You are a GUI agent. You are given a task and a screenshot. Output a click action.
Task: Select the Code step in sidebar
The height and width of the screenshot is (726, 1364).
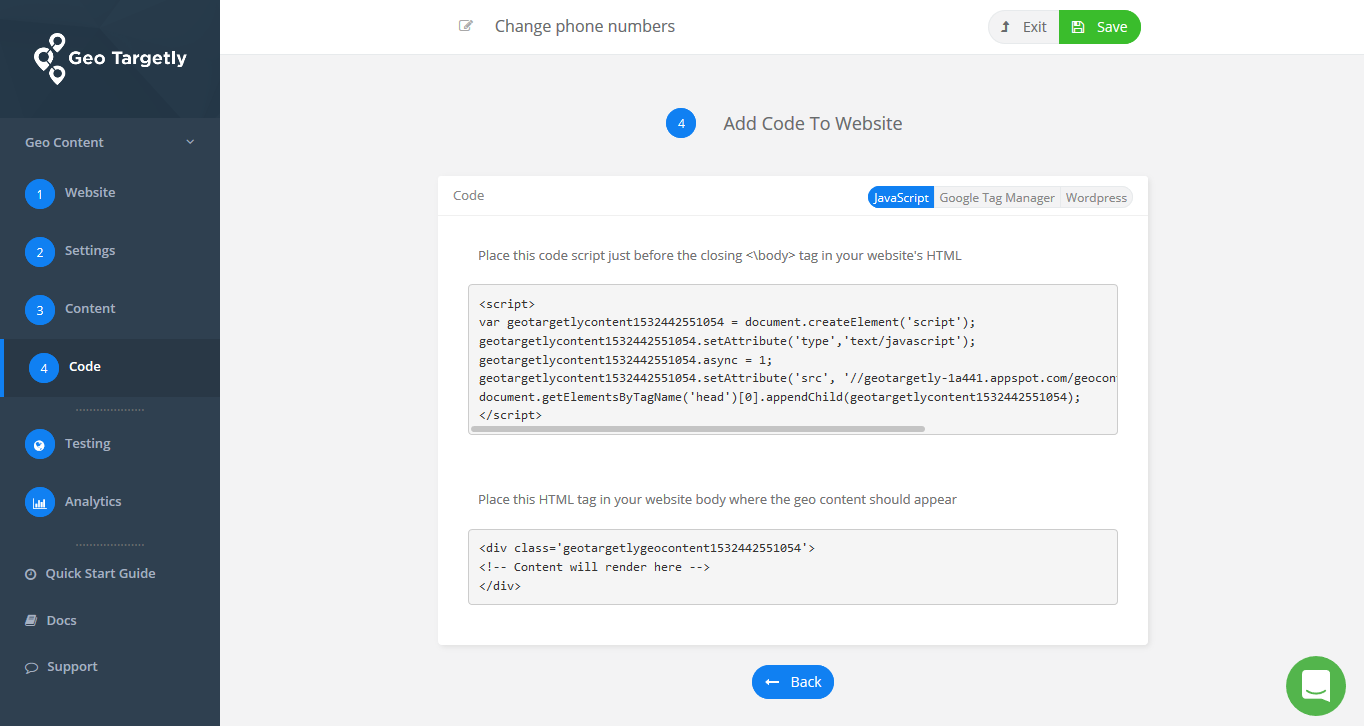pos(110,368)
